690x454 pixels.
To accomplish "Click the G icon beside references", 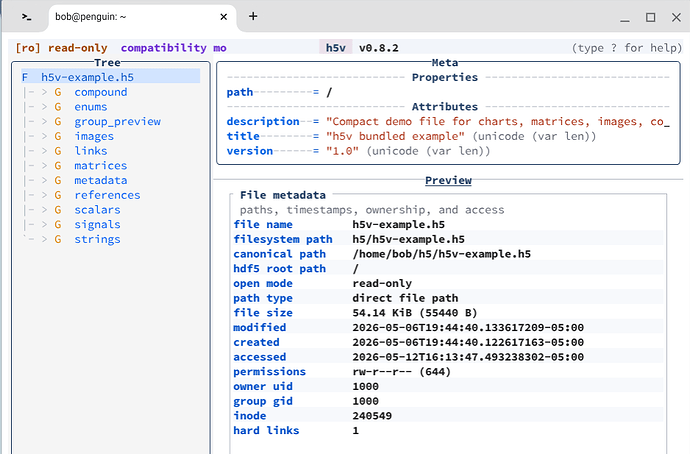I will (x=58, y=195).
